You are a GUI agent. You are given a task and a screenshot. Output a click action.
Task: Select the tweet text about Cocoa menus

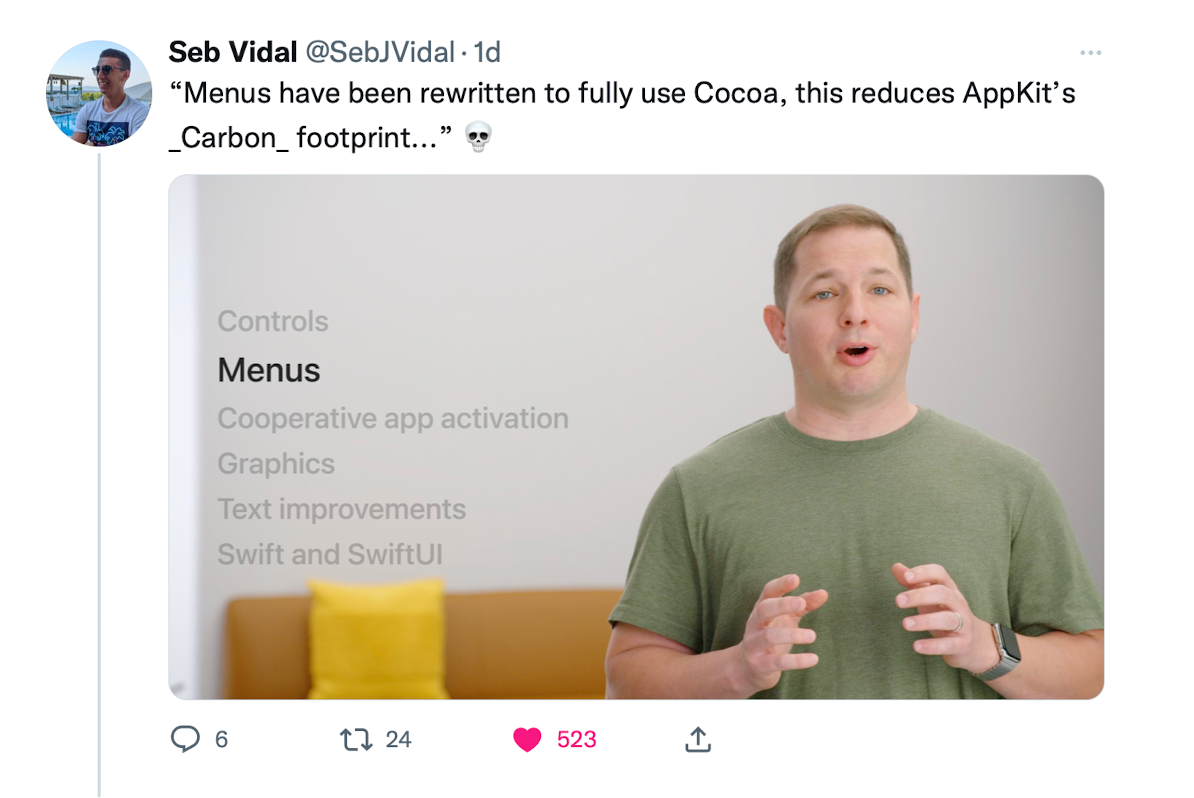point(621,115)
